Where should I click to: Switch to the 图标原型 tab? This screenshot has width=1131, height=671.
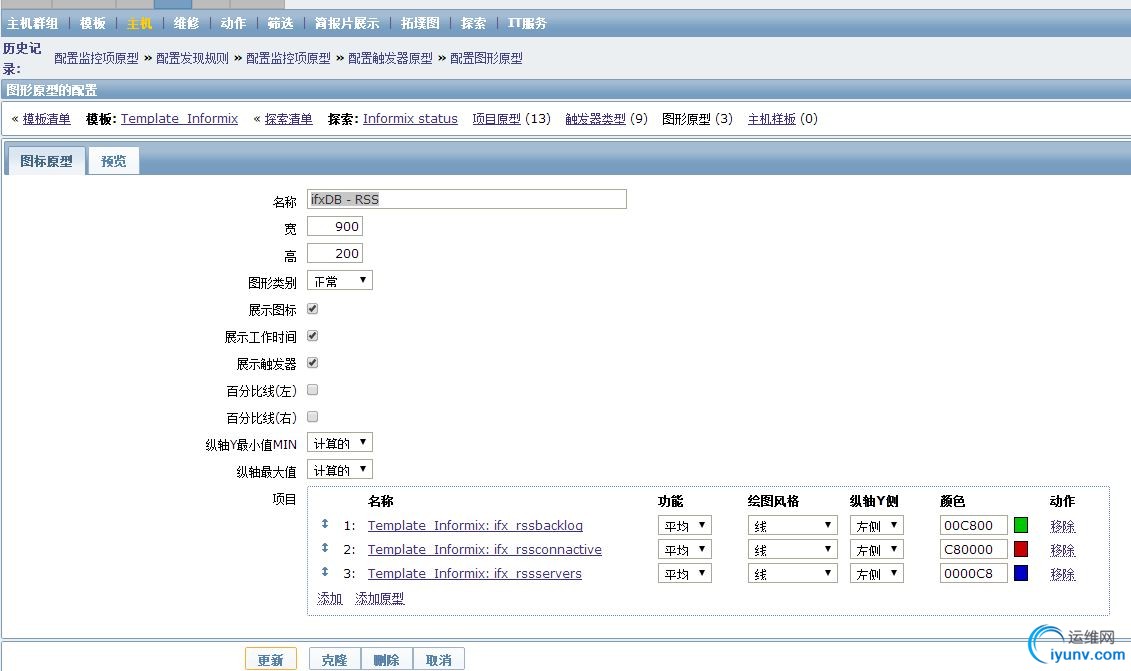(46, 161)
